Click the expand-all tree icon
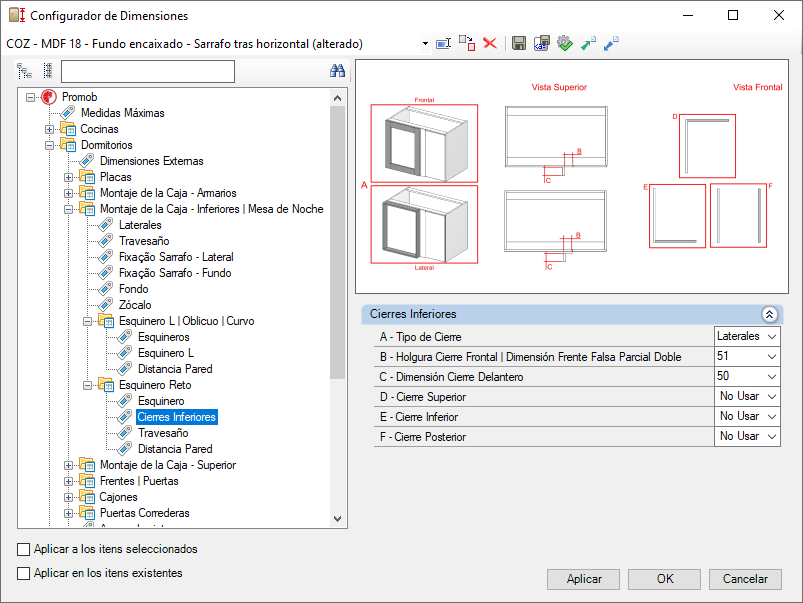Screen dimensions: 803x603 pyautogui.click(x=25, y=71)
